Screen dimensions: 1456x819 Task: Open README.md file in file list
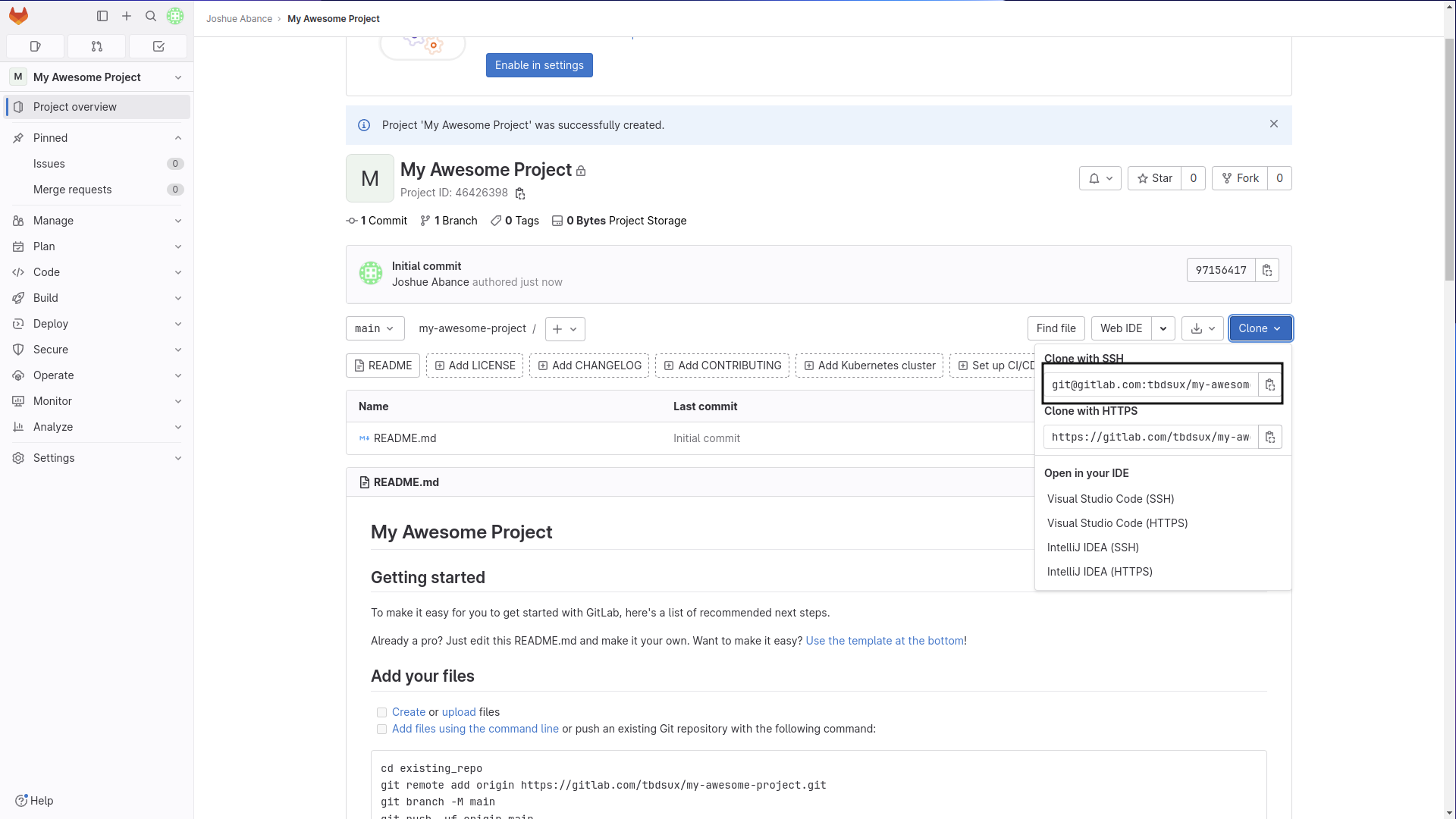pyautogui.click(x=405, y=438)
